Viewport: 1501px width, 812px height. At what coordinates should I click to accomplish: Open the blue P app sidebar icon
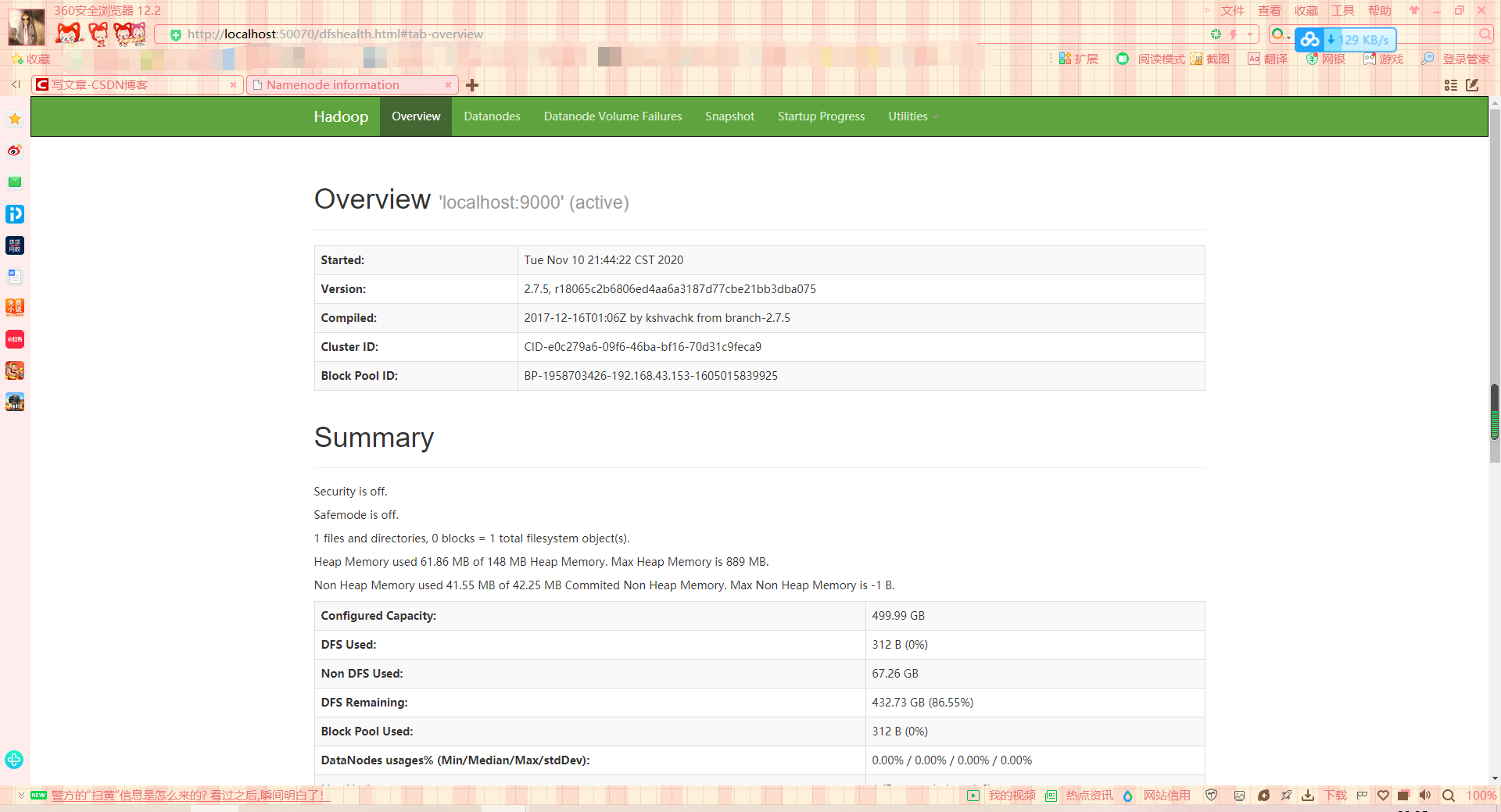(x=15, y=213)
